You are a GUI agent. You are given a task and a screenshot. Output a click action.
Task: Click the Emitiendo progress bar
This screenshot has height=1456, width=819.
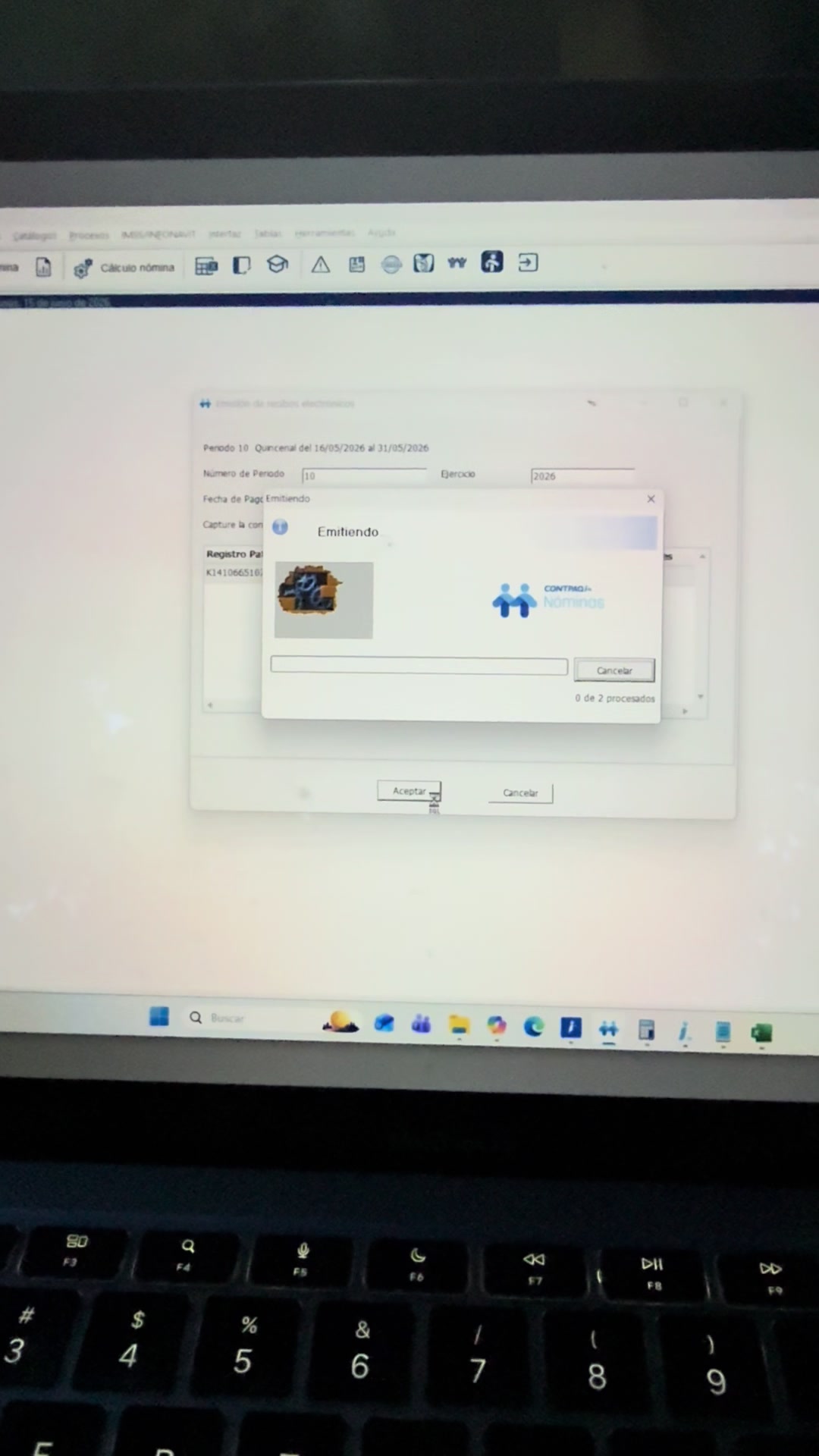click(419, 666)
